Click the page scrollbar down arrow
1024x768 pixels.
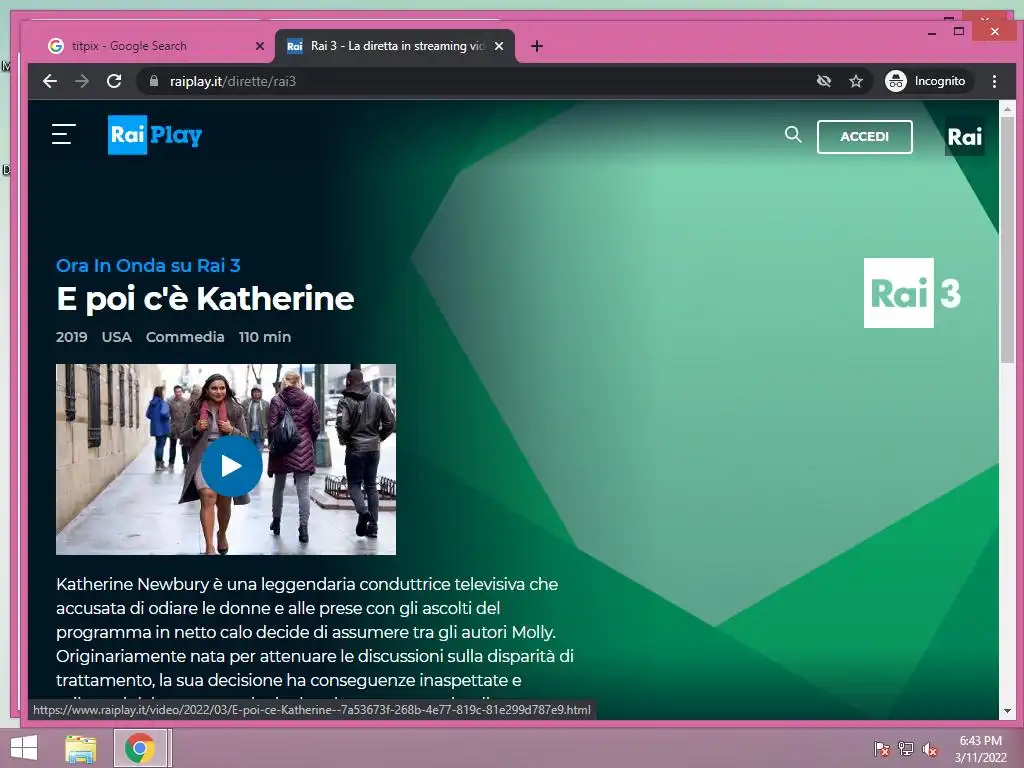(x=1007, y=711)
